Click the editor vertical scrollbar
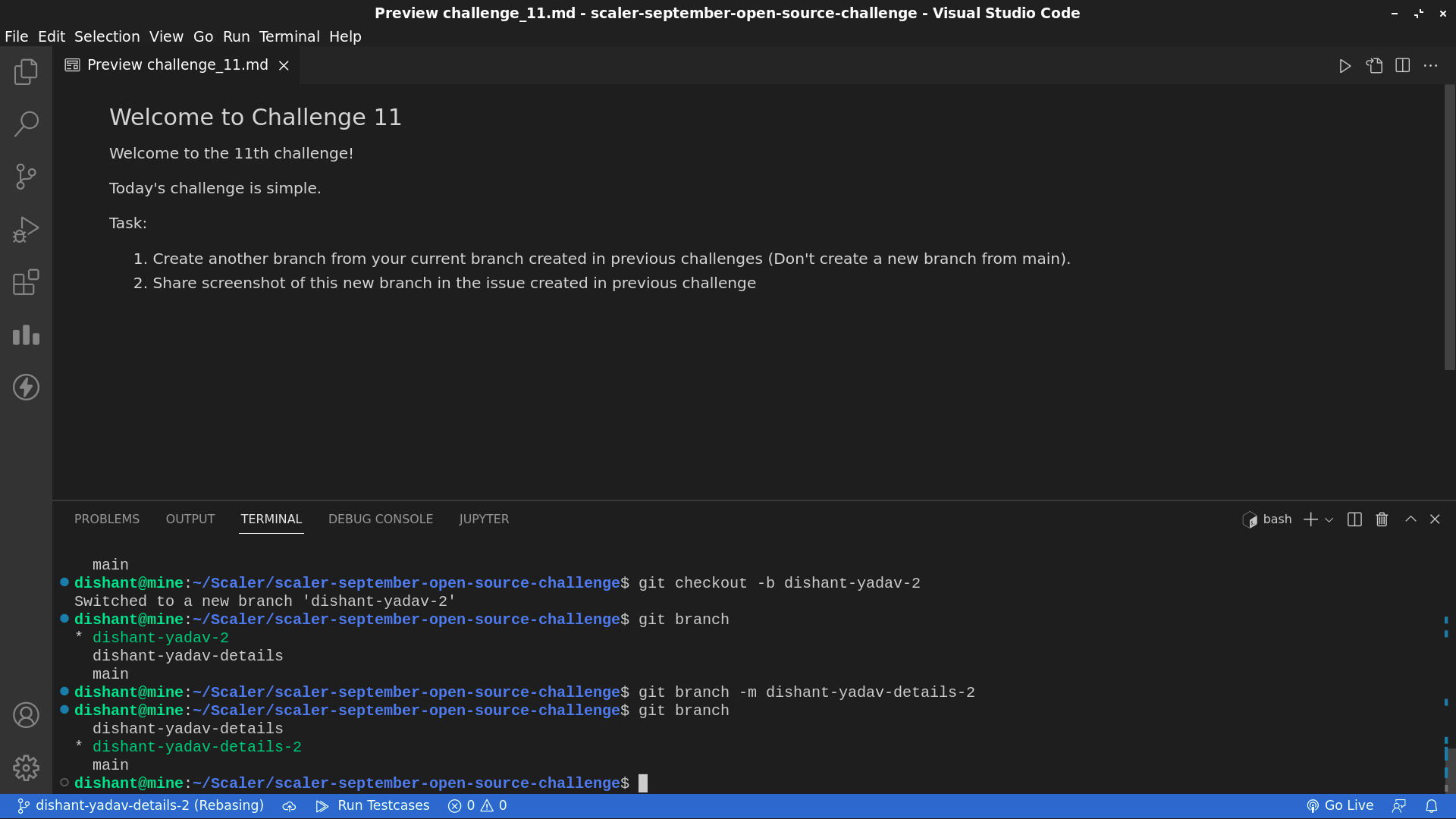The width and height of the screenshot is (1456, 819). click(1449, 227)
